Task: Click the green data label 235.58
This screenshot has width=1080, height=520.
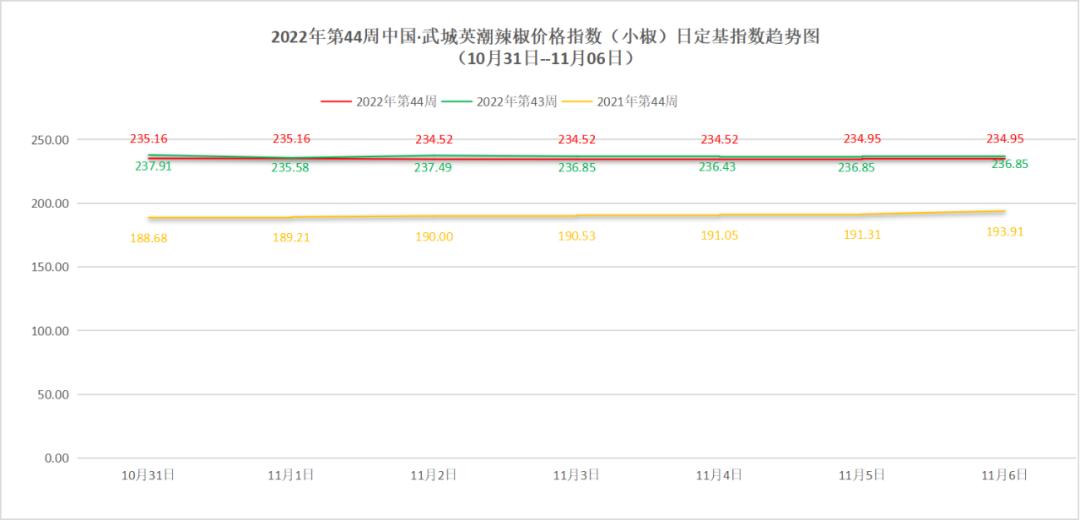Action: 291,167
